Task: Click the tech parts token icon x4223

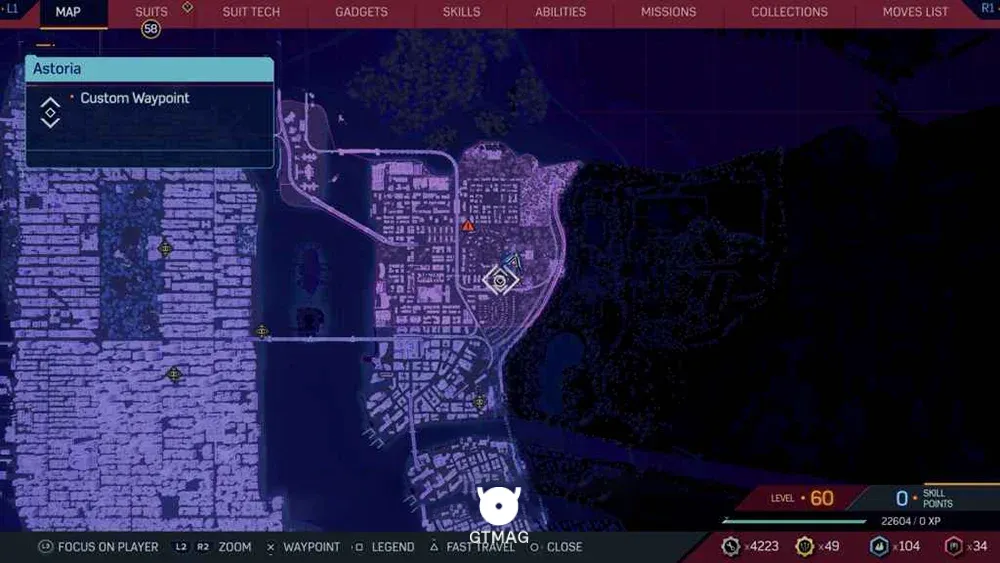Action: (x=731, y=546)
